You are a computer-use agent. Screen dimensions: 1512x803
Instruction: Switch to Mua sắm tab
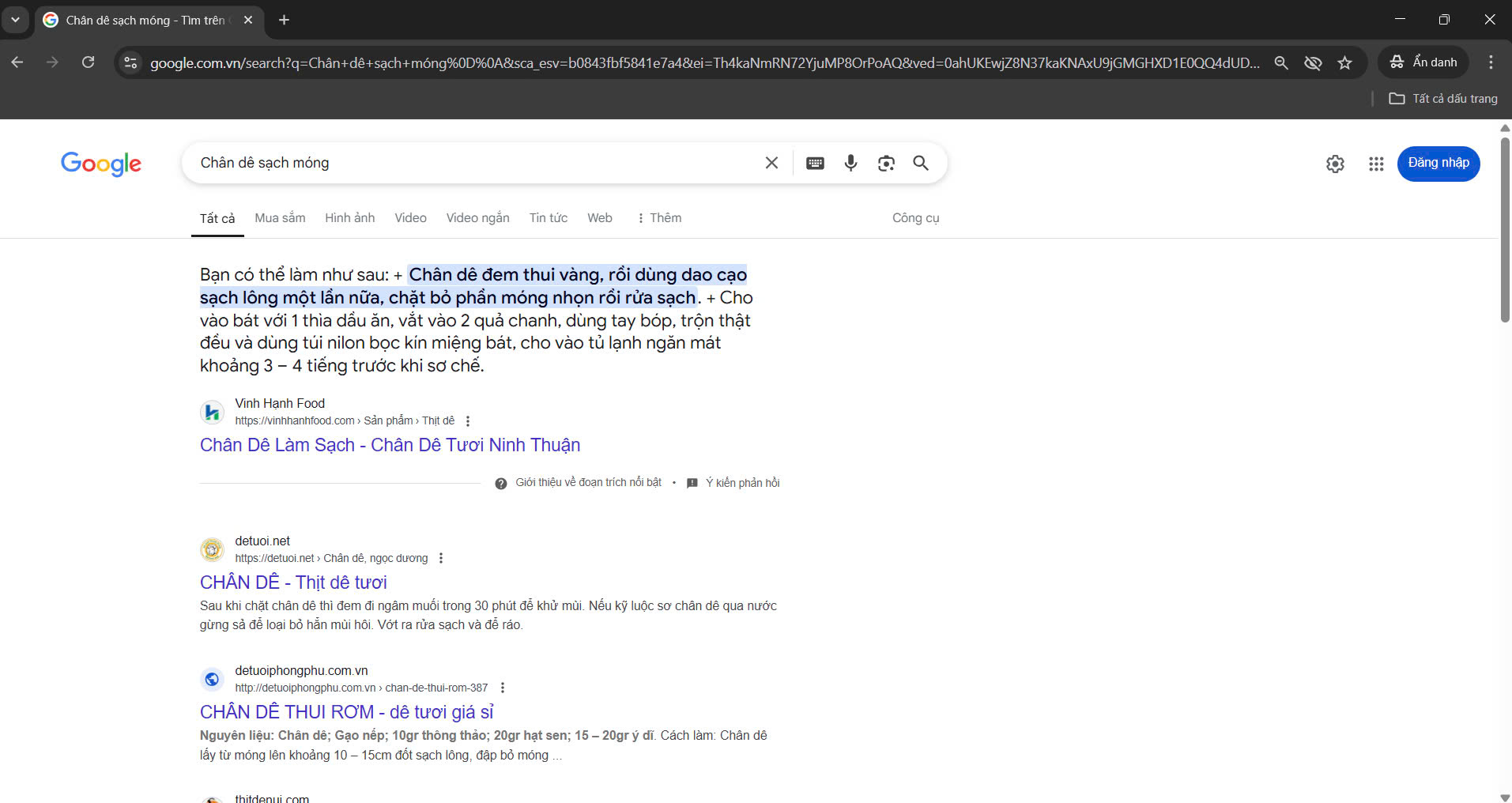[280, 218]
